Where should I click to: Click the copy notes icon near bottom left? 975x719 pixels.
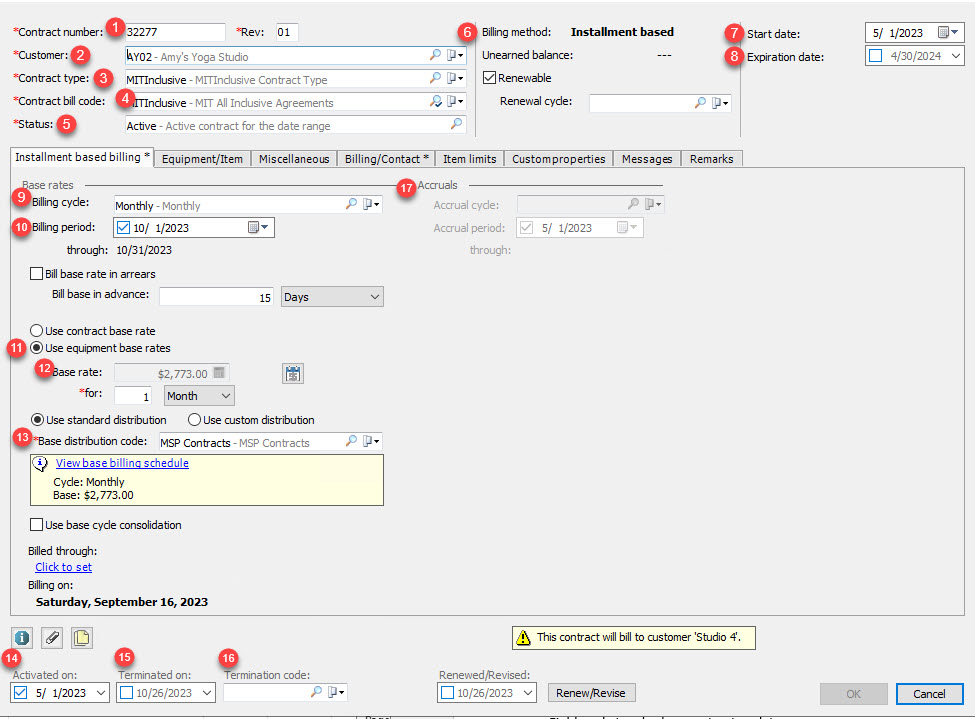[x=80, y=637]
